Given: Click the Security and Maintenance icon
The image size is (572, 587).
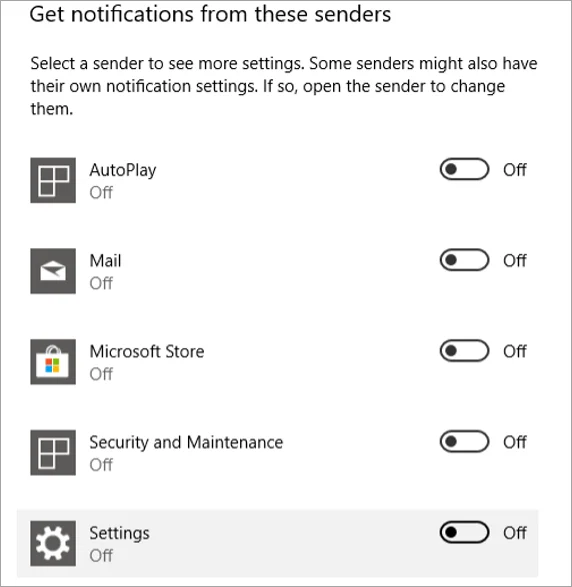Looking at the screenshot, I should coord(53,453).
